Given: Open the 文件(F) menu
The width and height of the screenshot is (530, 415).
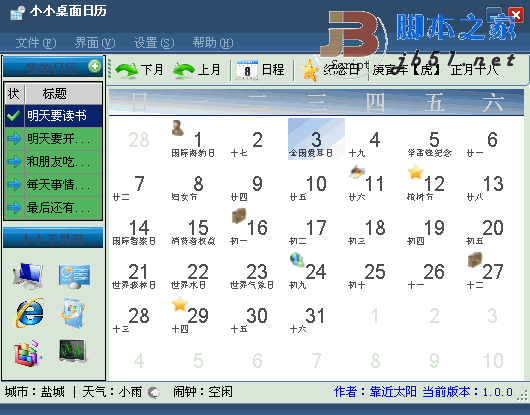Looking at the screenshot, I should click(36, 43).
